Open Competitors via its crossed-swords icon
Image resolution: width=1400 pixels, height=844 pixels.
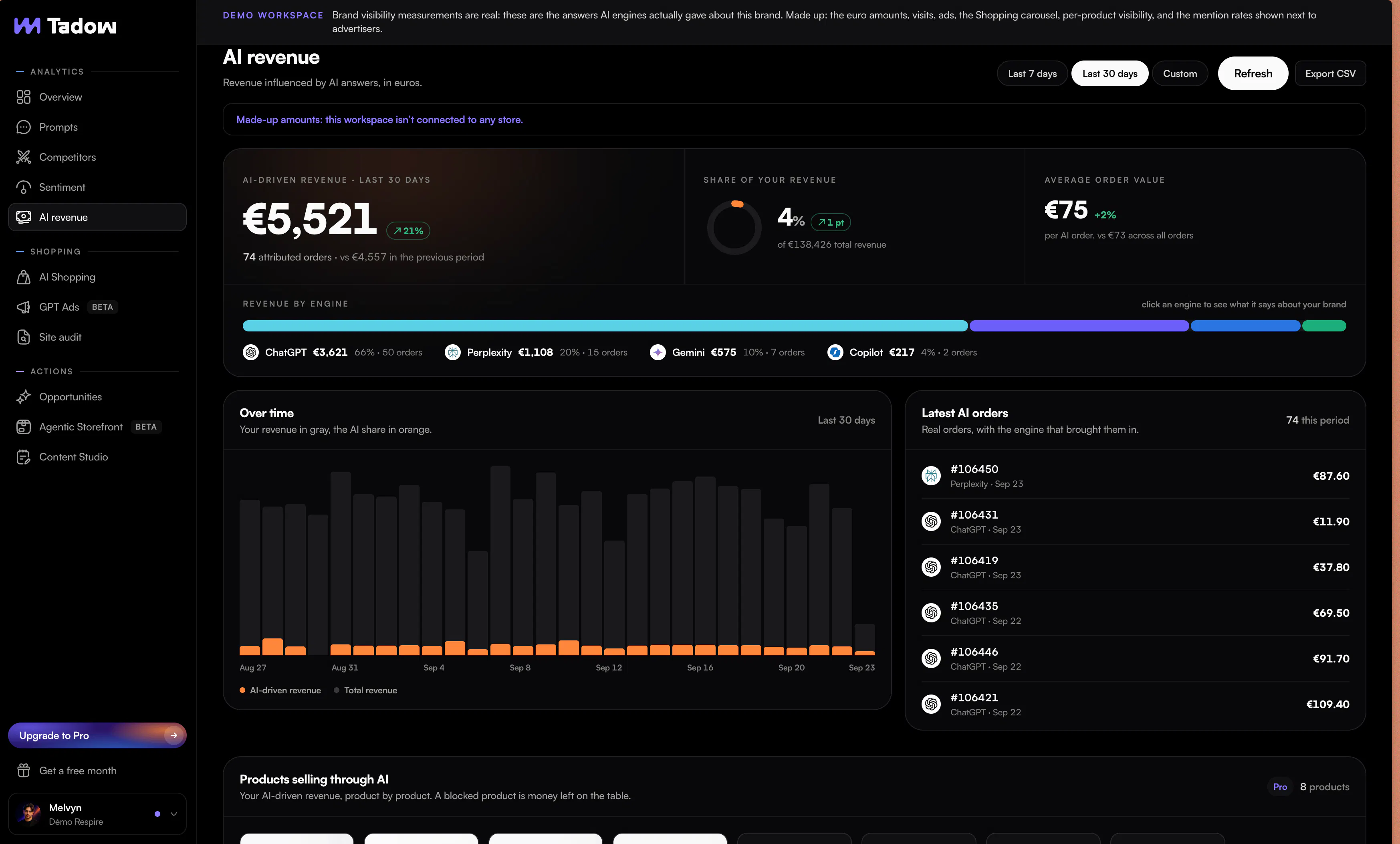pos(23,157)
